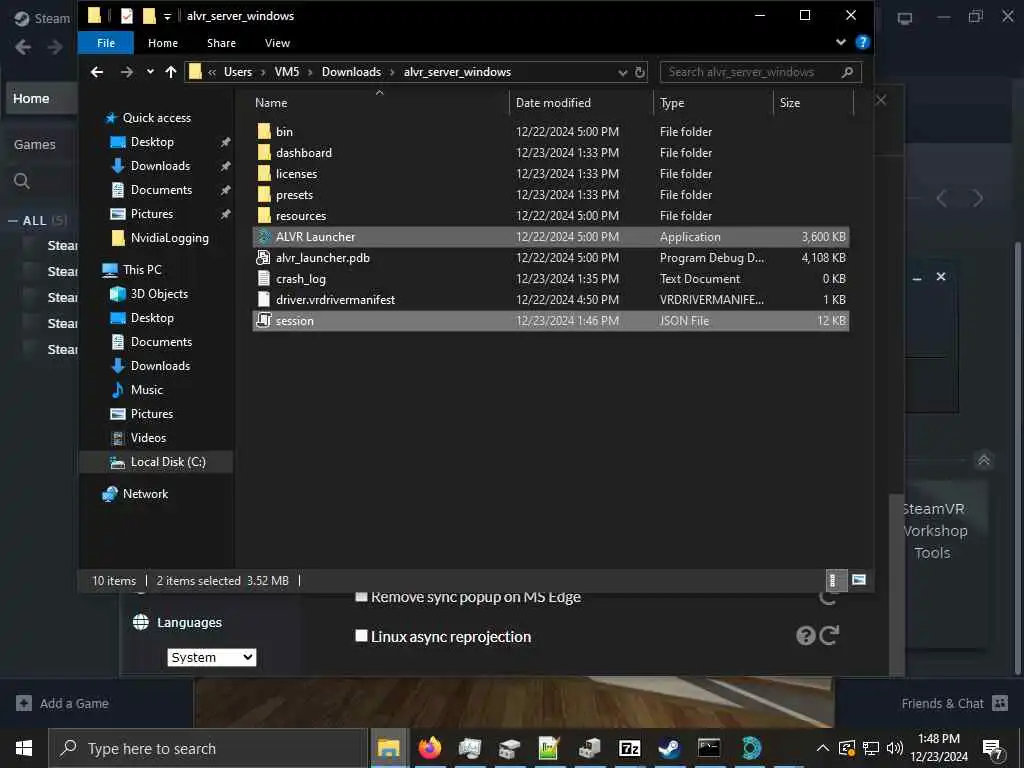Select driver.vrdrivermanifest file
Viewport: 1024px width, 768px height.
pyautogui.click(x=551, y=299)
